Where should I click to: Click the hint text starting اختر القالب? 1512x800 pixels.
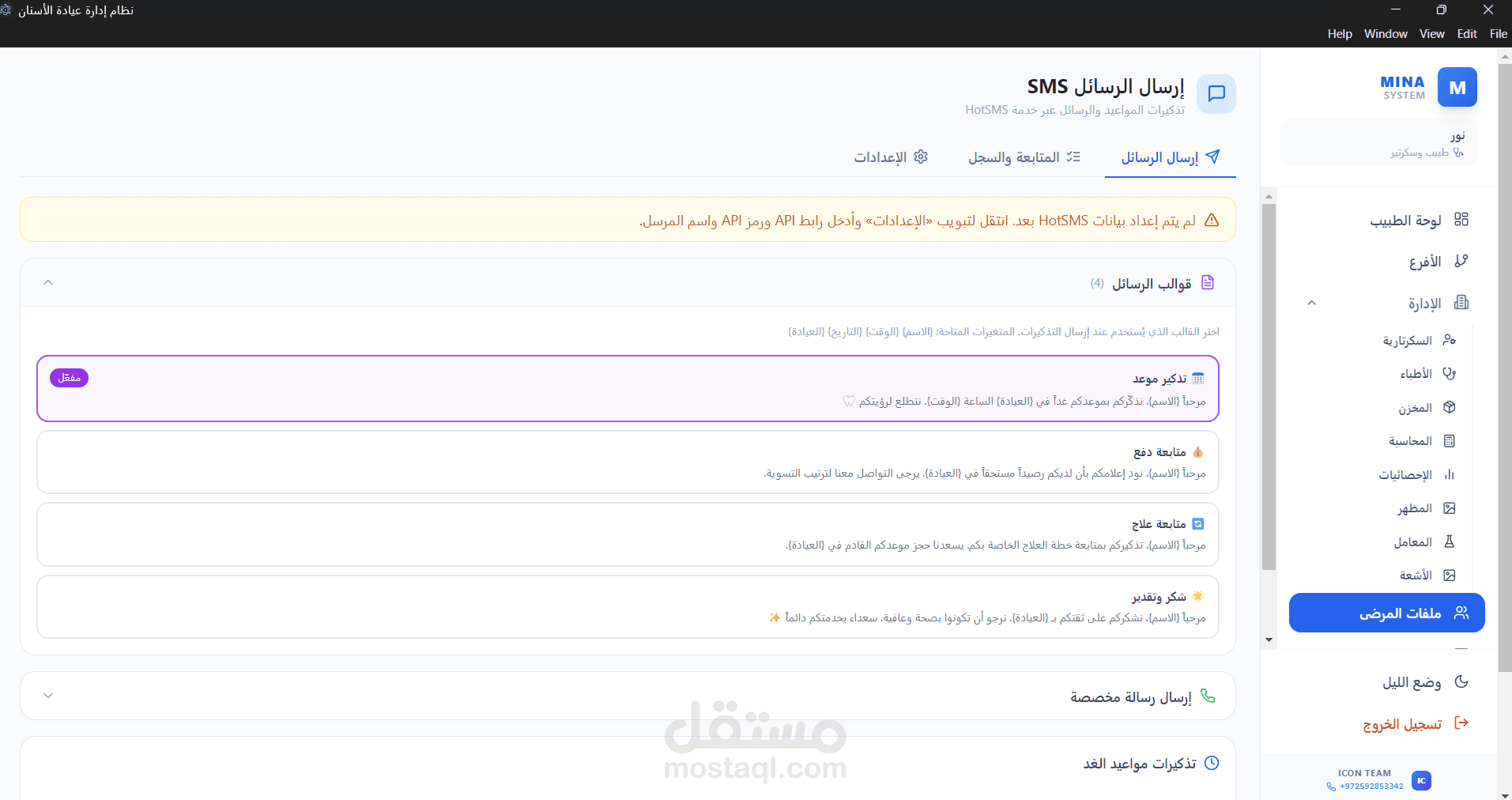(1004, 331)
